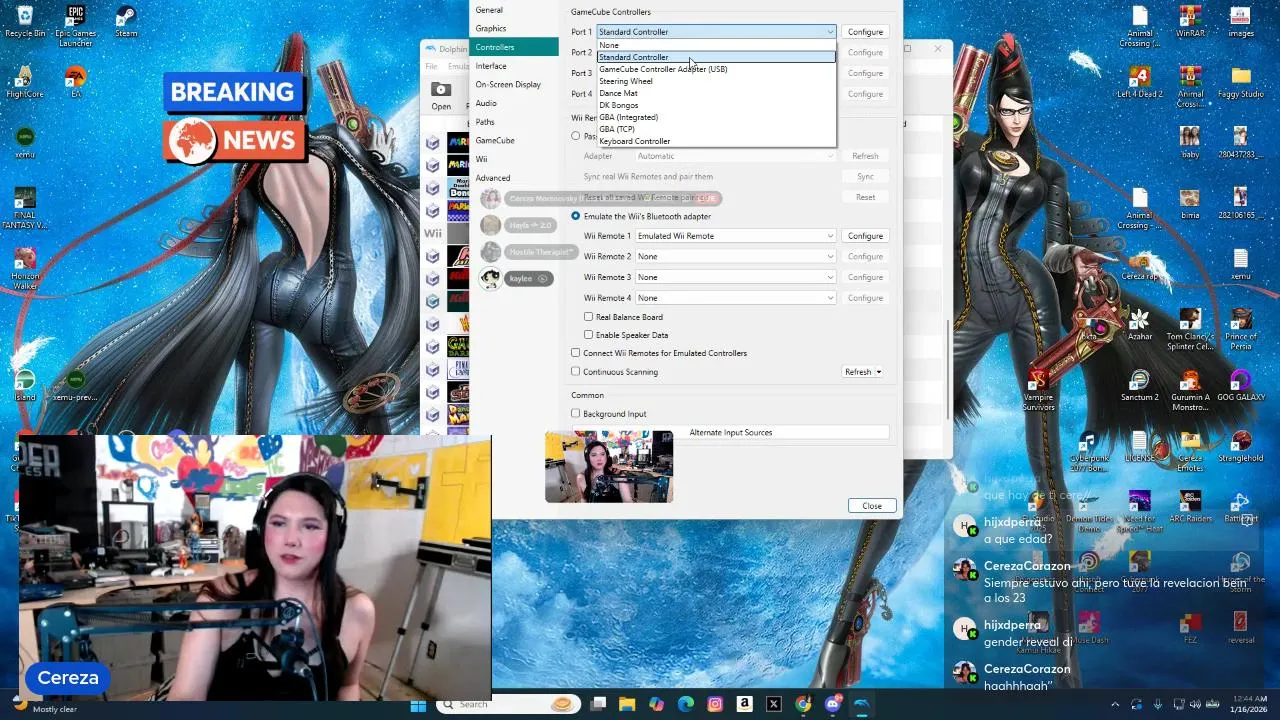Open the Recycle Bin desktop icon

click(25, 21)
